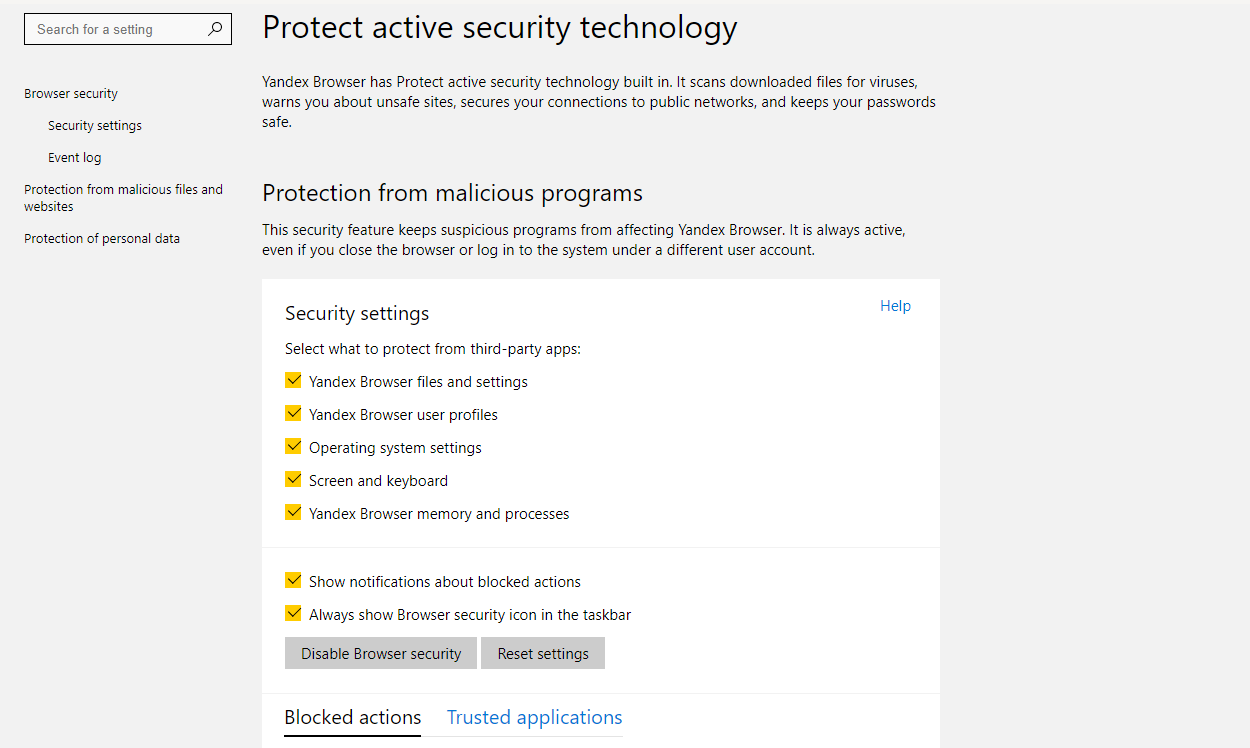Uncheck Operating system settings protection

[293, 447]
